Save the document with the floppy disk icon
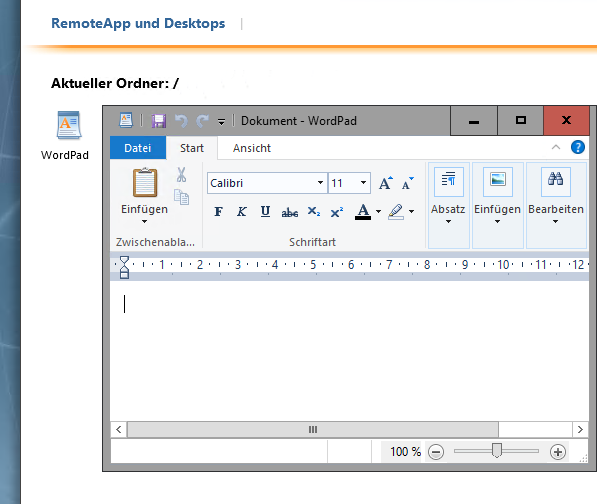The width and height of the screenshot is (597, 504). click(159, 121)
